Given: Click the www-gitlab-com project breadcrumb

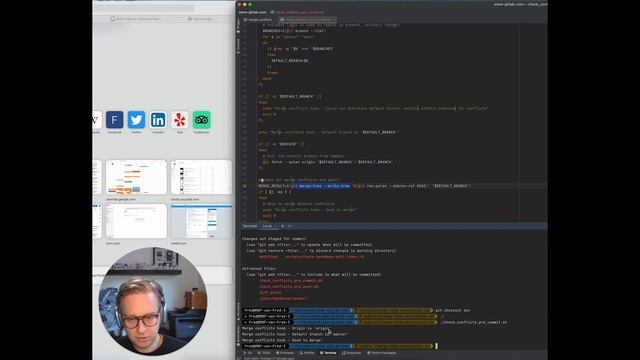Looking at the screenshot, I should (x=252, y=12).
